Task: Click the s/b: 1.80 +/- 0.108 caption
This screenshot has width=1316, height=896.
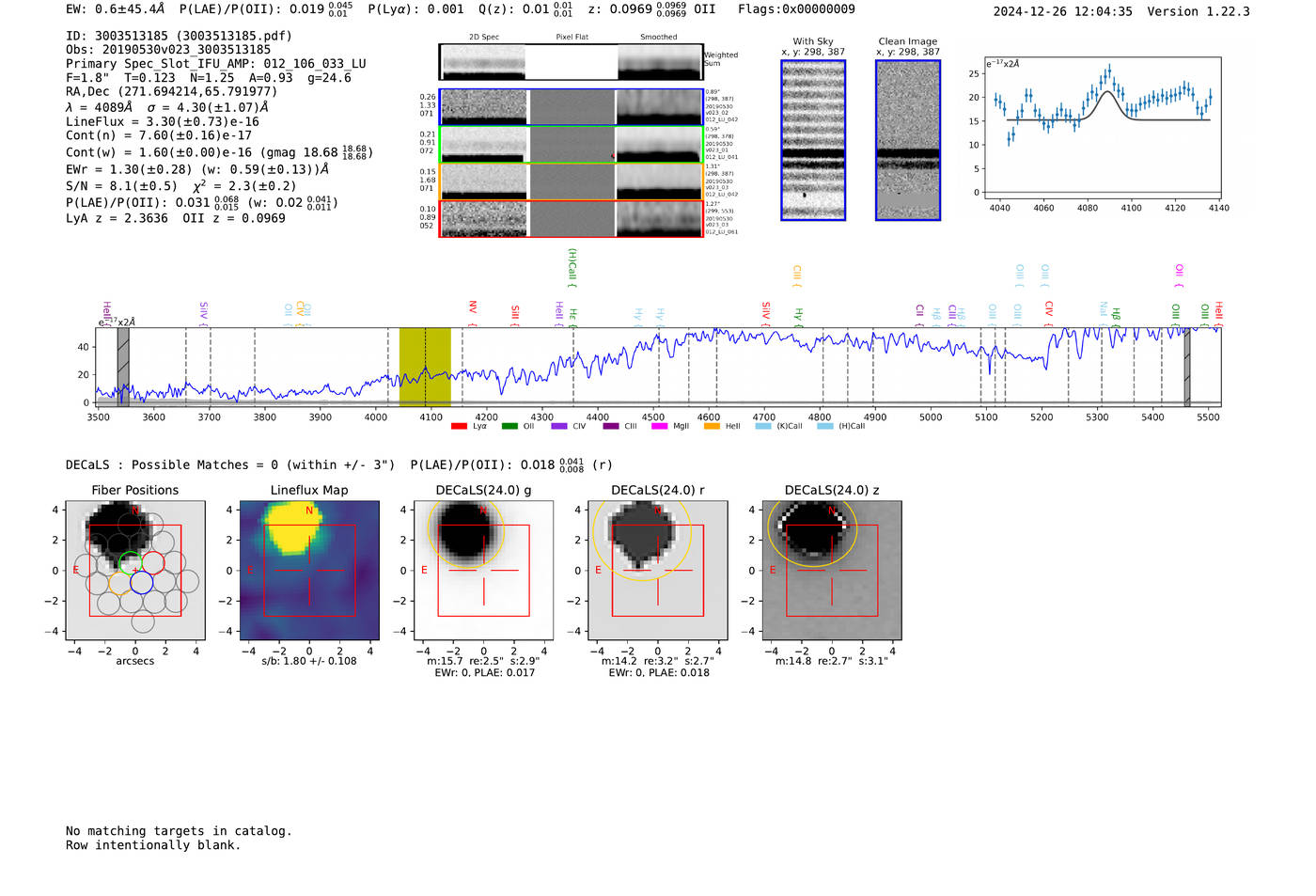Action: coord(309,661)
